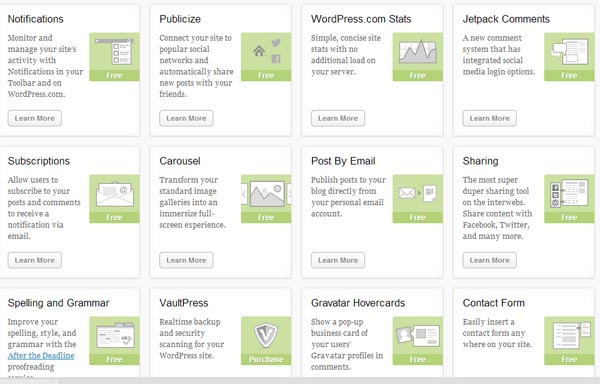Click the Gravatar Hovercards heading
The width and height of the screenshot is (600, 384).
pyautogui.click(x=358, y=303)
